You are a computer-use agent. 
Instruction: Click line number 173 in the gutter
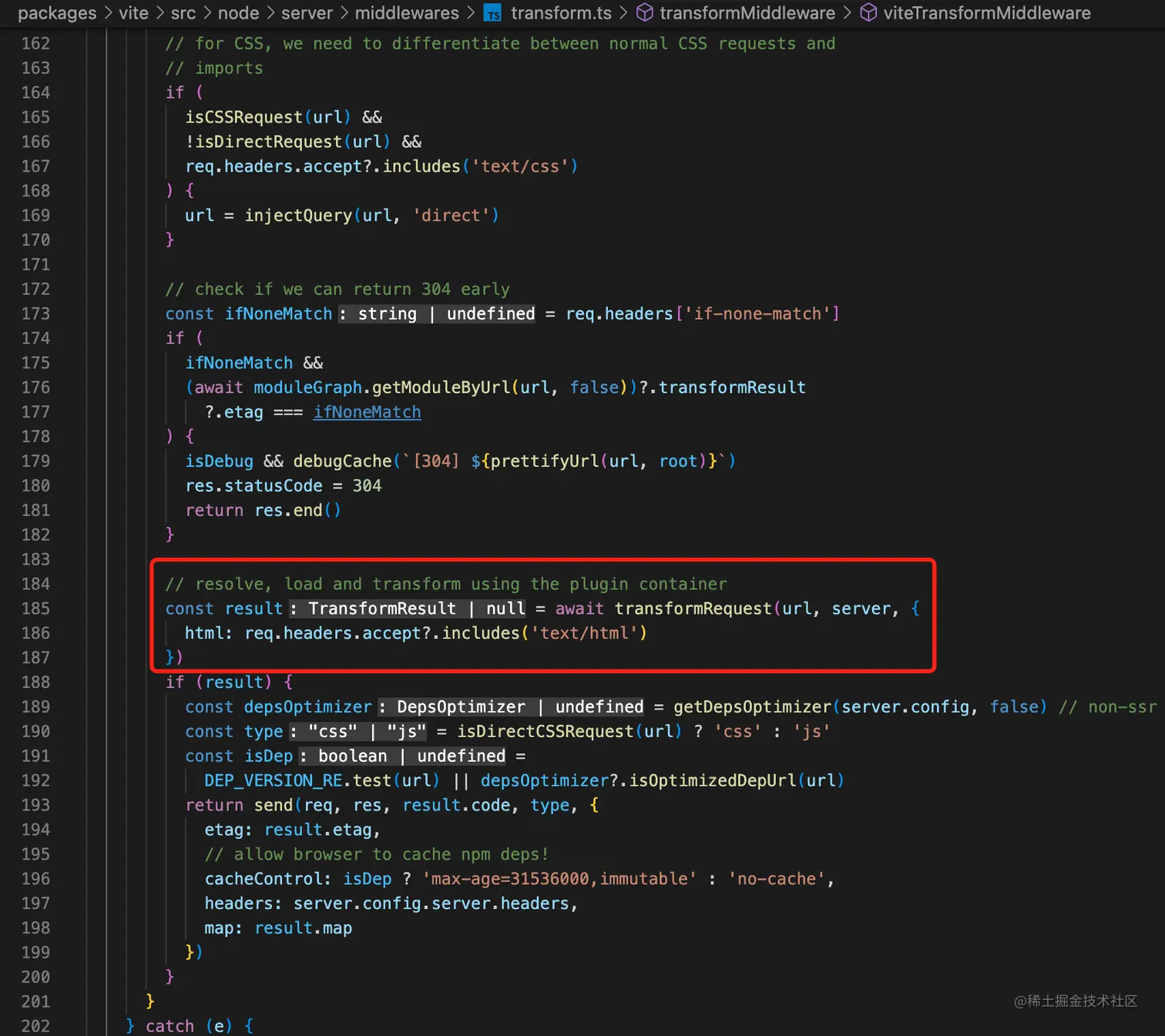35,313
